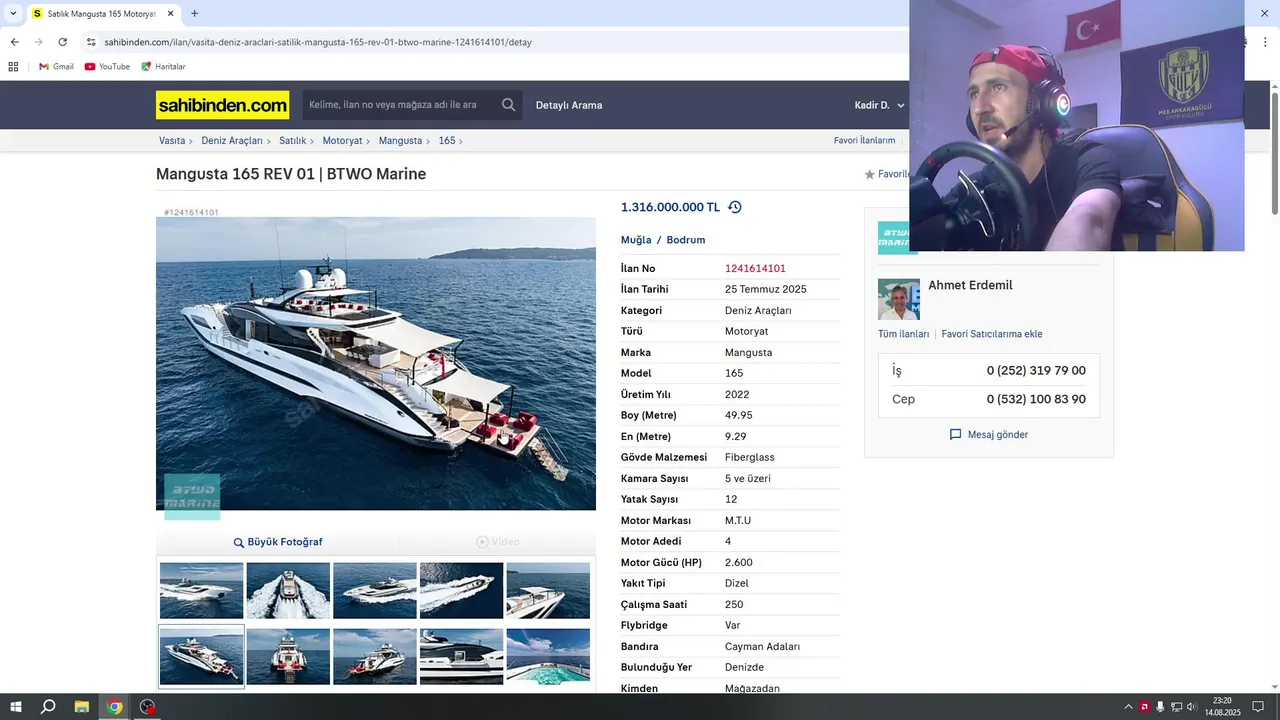Image resolution: width=1280 pixels, height=720 pixels.
Task: Click the listing number 1241614101
Action: tap(755, 268)
